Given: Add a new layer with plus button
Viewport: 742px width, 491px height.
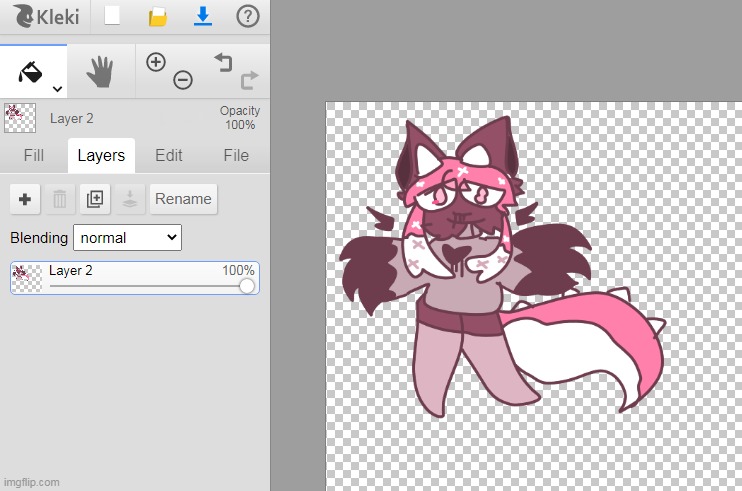Looking at the screenshot, I should (x=25, y=199).
